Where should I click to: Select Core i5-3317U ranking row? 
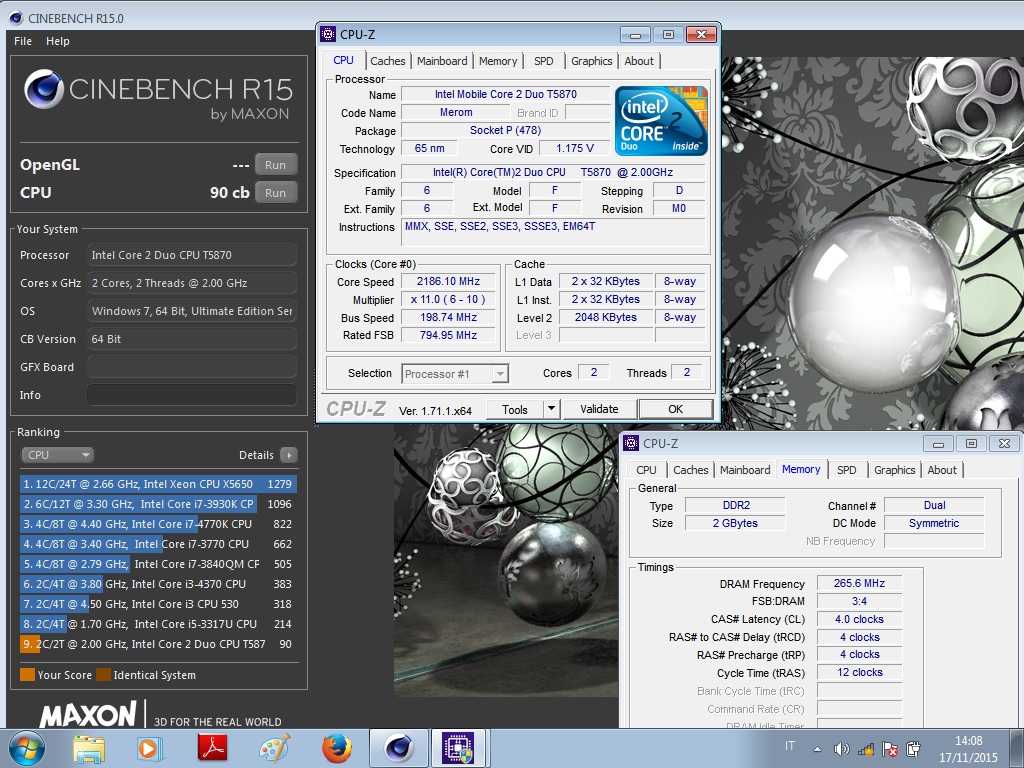coord(159,624)
